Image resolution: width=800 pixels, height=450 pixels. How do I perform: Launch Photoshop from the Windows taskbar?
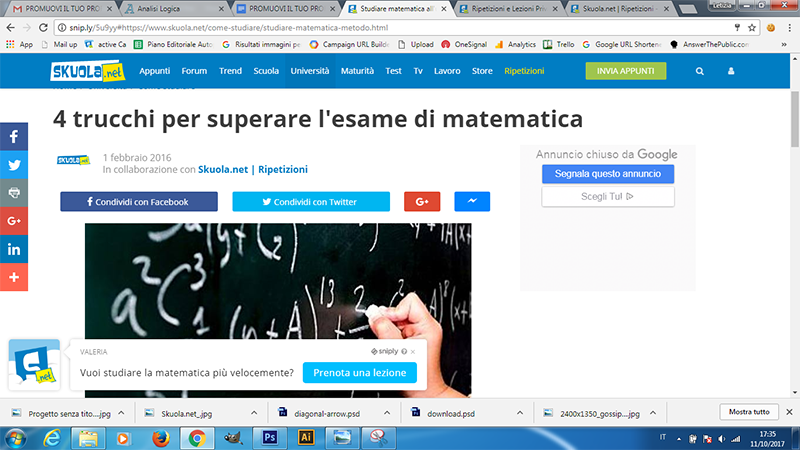[x=269, y=436]
